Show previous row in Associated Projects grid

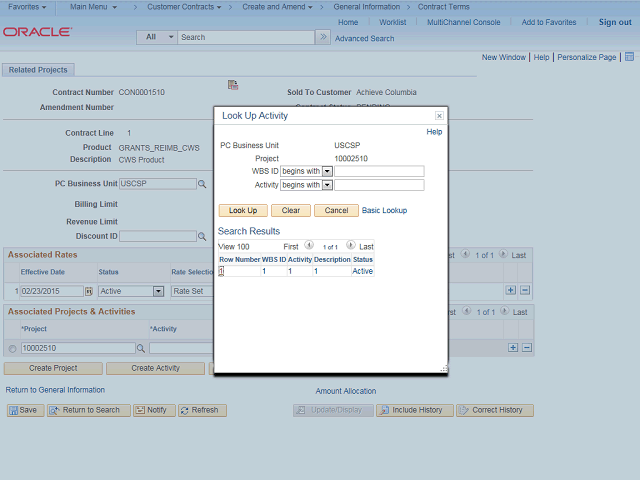click(x=467, y=311)
